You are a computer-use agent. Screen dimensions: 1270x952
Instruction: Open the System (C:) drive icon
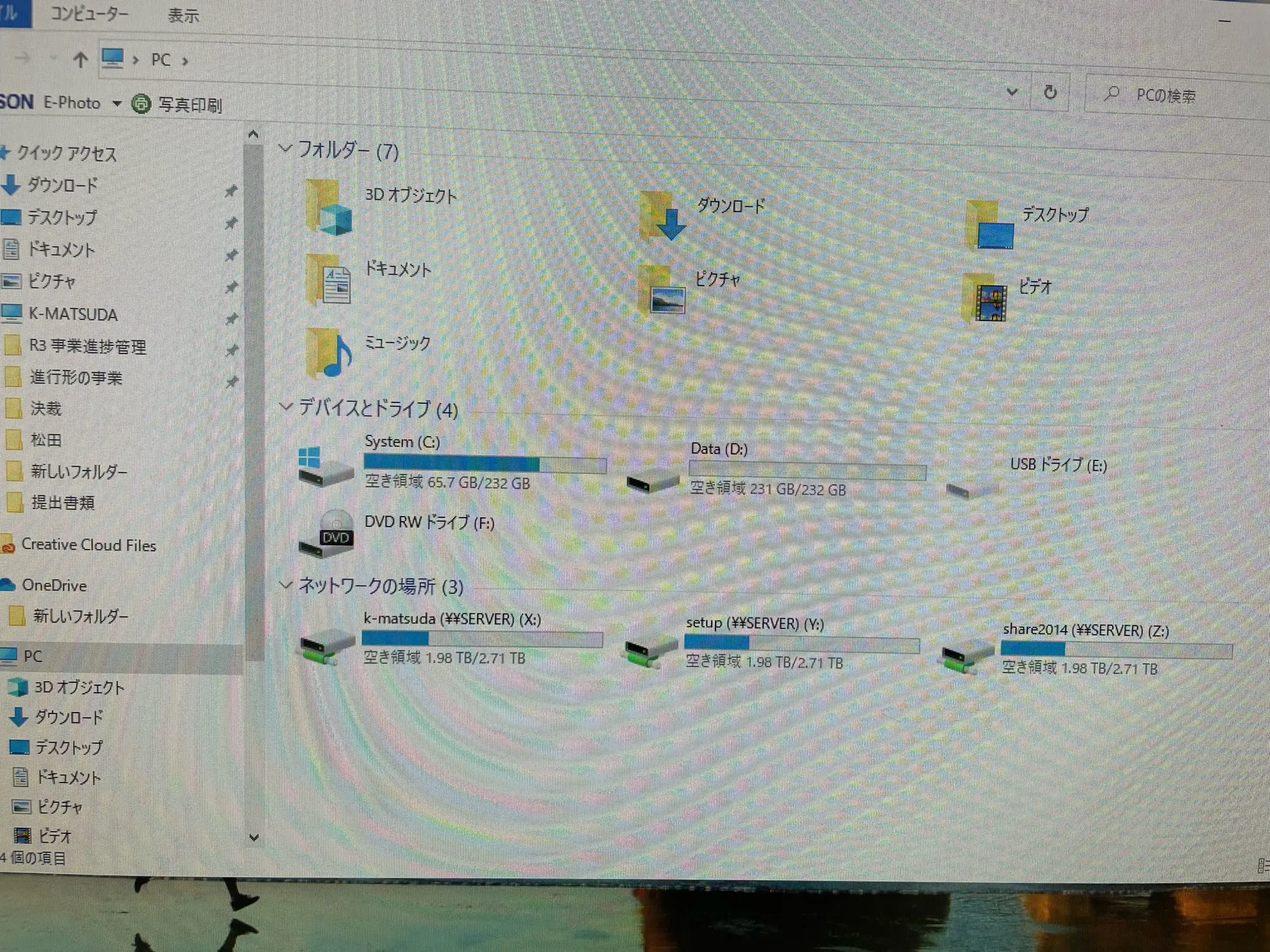325,466
